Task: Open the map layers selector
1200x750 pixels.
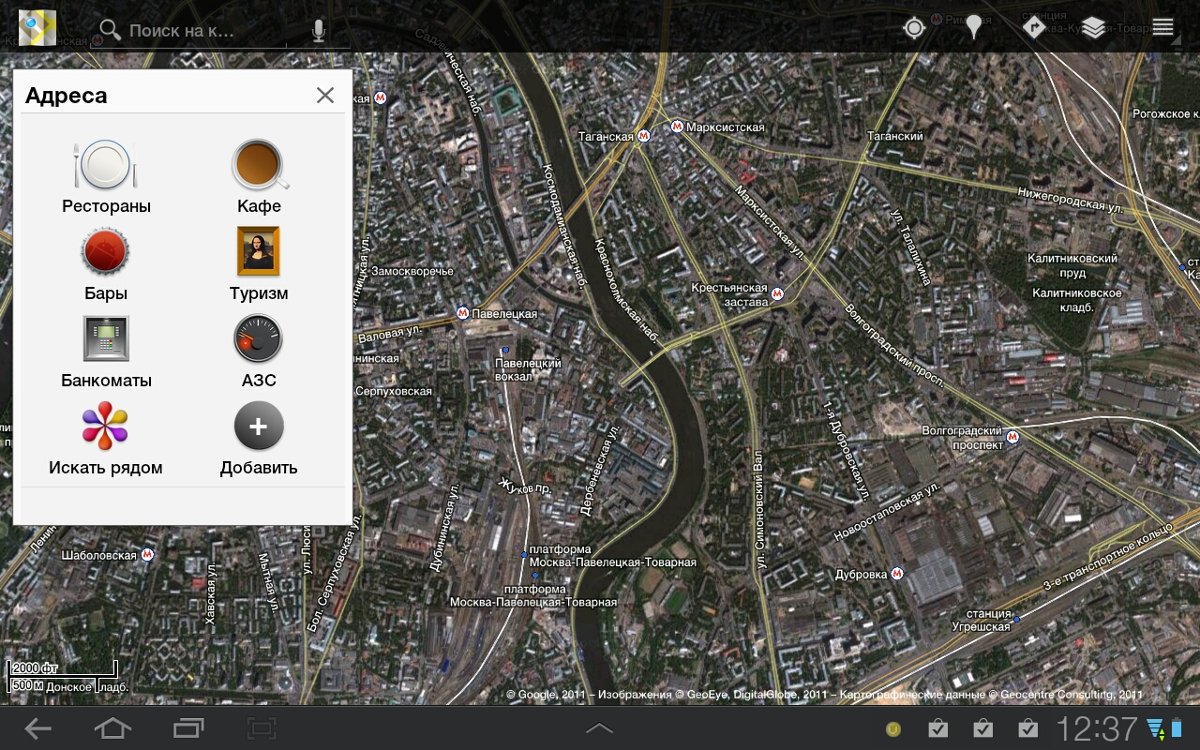Action: click(x=1093, y=28)
